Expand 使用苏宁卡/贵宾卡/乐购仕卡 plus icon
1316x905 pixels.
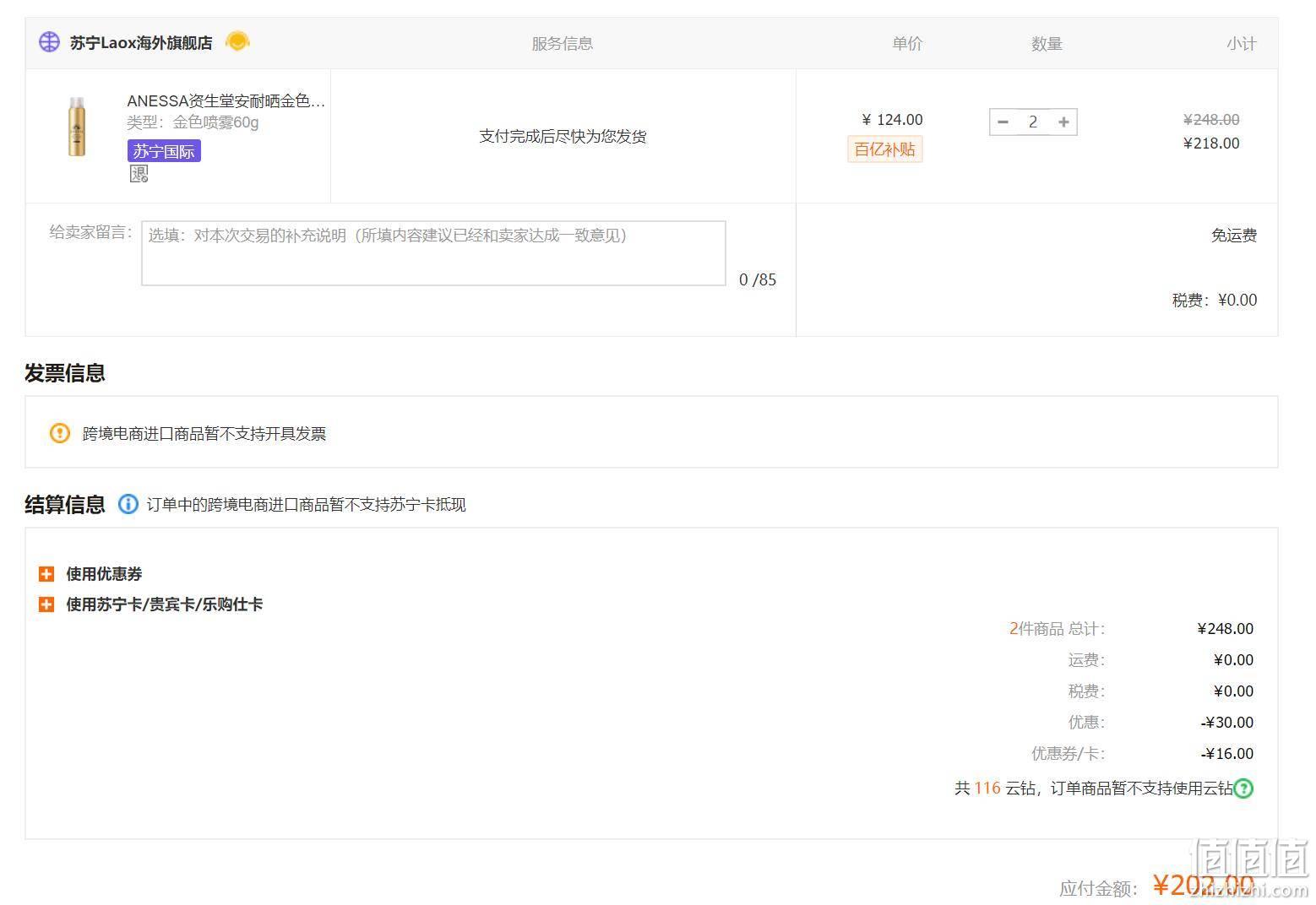coord(46,604)
